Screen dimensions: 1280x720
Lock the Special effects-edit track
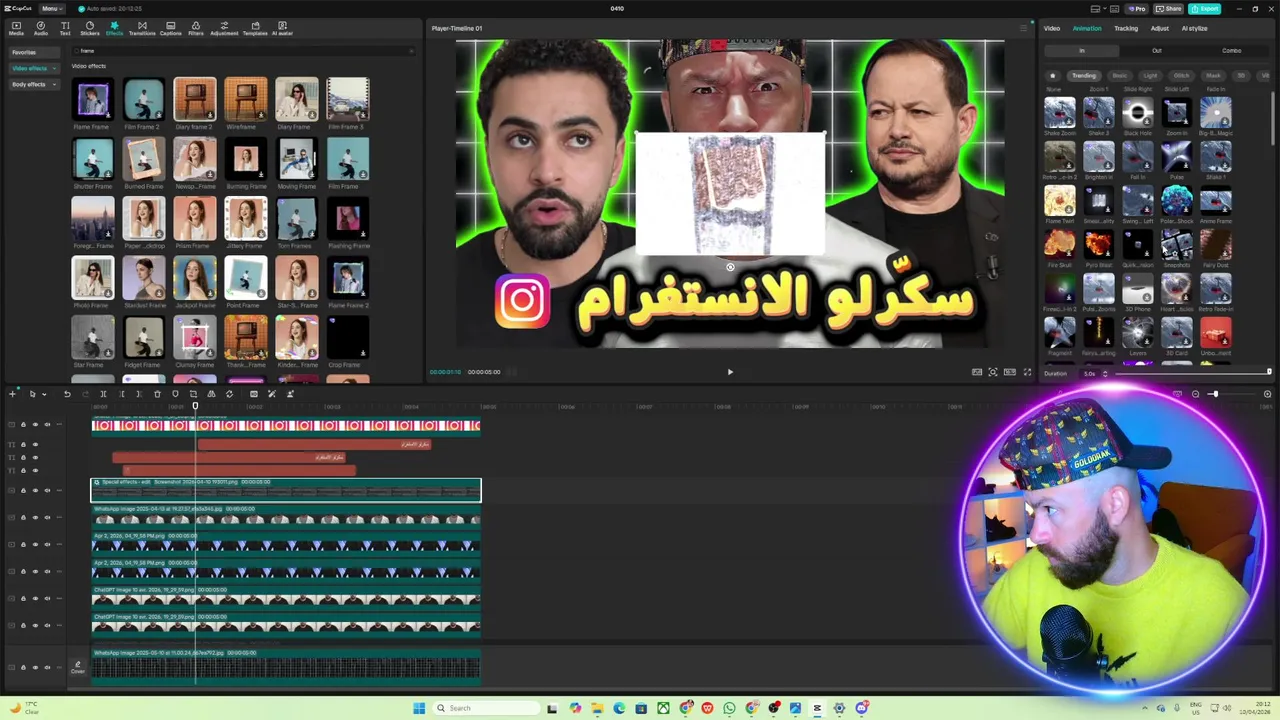23,490
